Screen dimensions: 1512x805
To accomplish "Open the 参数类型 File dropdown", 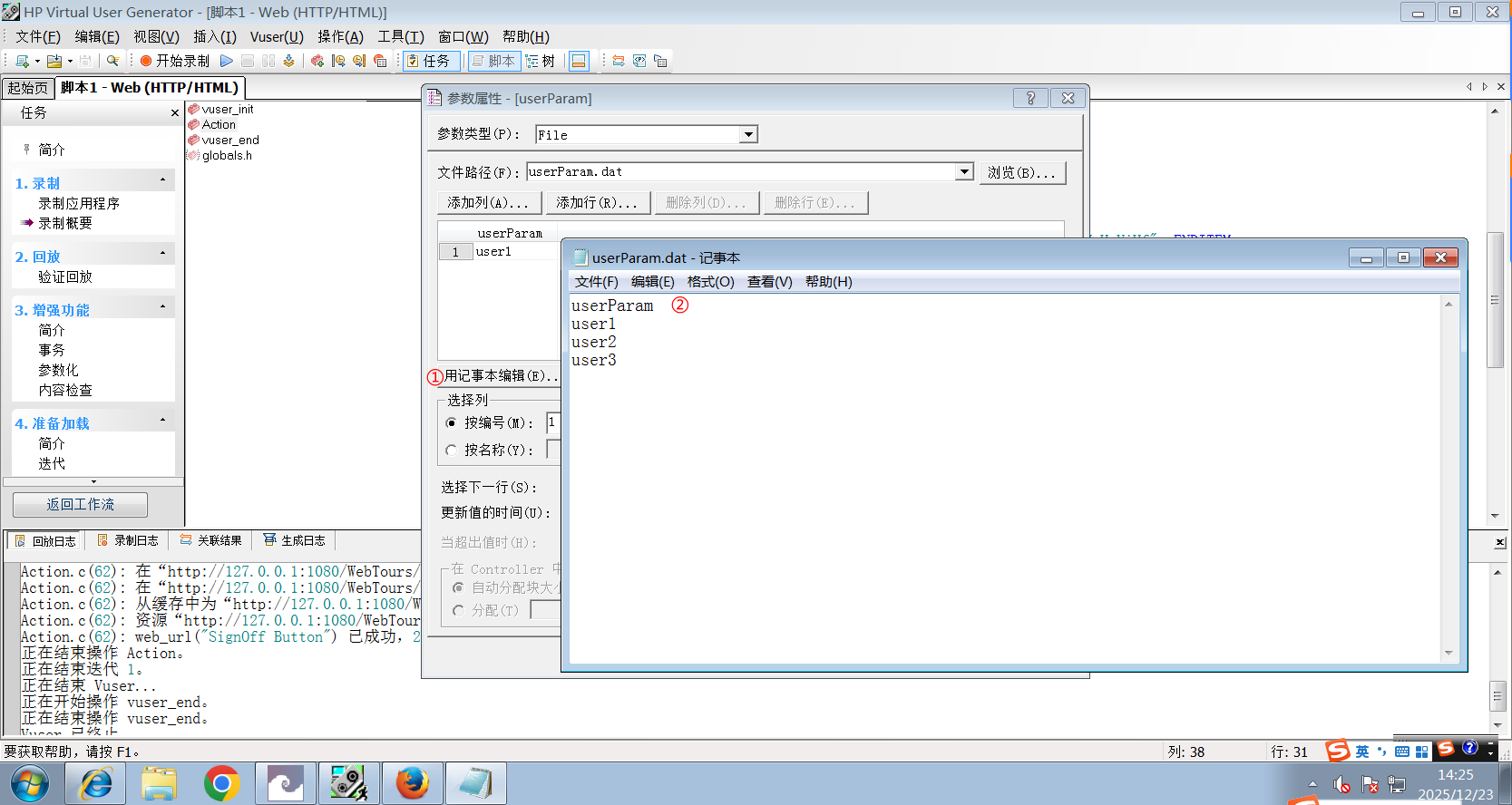I will click(748, 135).
